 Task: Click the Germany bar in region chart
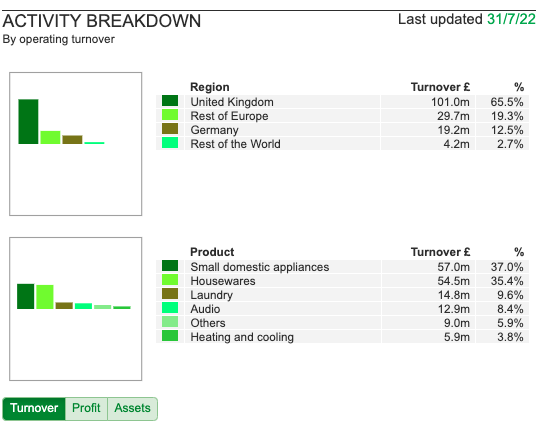72,140
